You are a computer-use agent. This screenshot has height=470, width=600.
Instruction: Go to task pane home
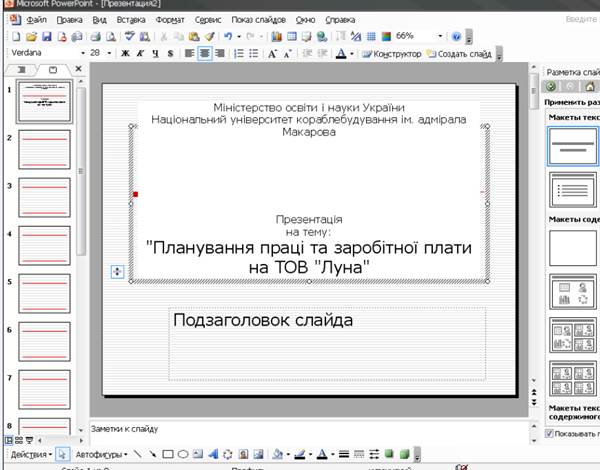[590, 86]
